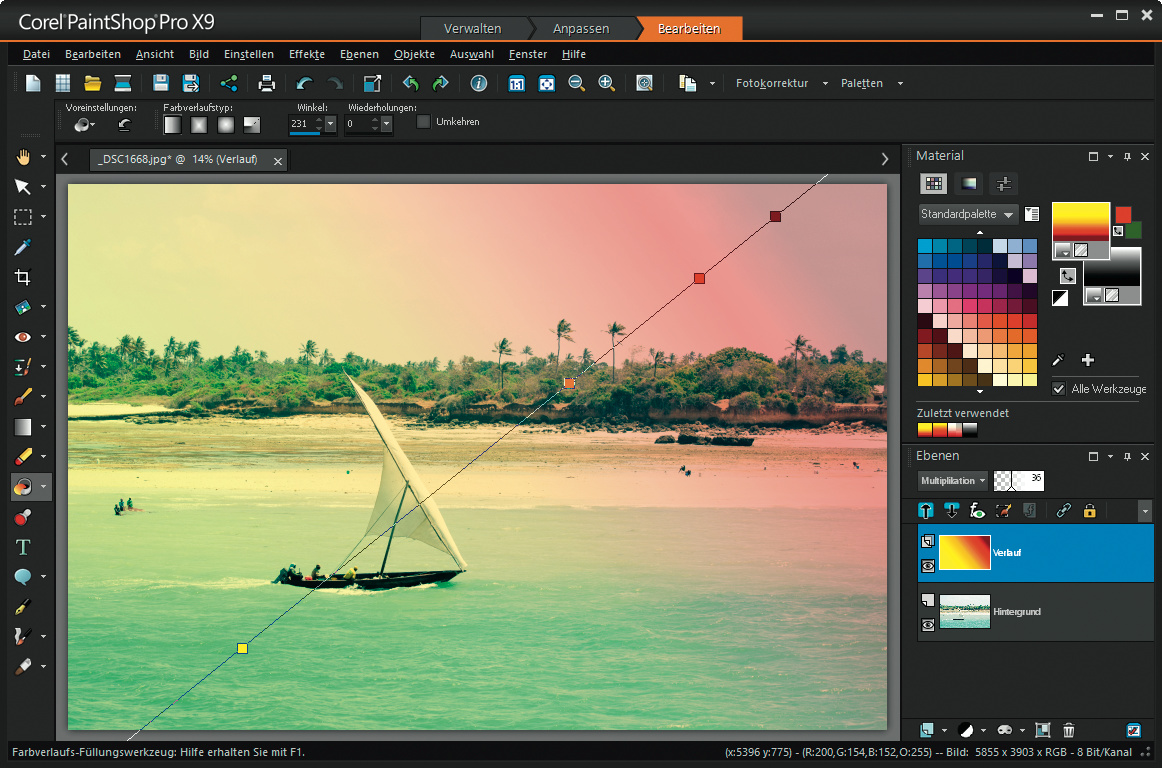This screenshot has width=1162, height=768.
Task: Select the Text tool in left toolbar
Action: click(23, 547)
